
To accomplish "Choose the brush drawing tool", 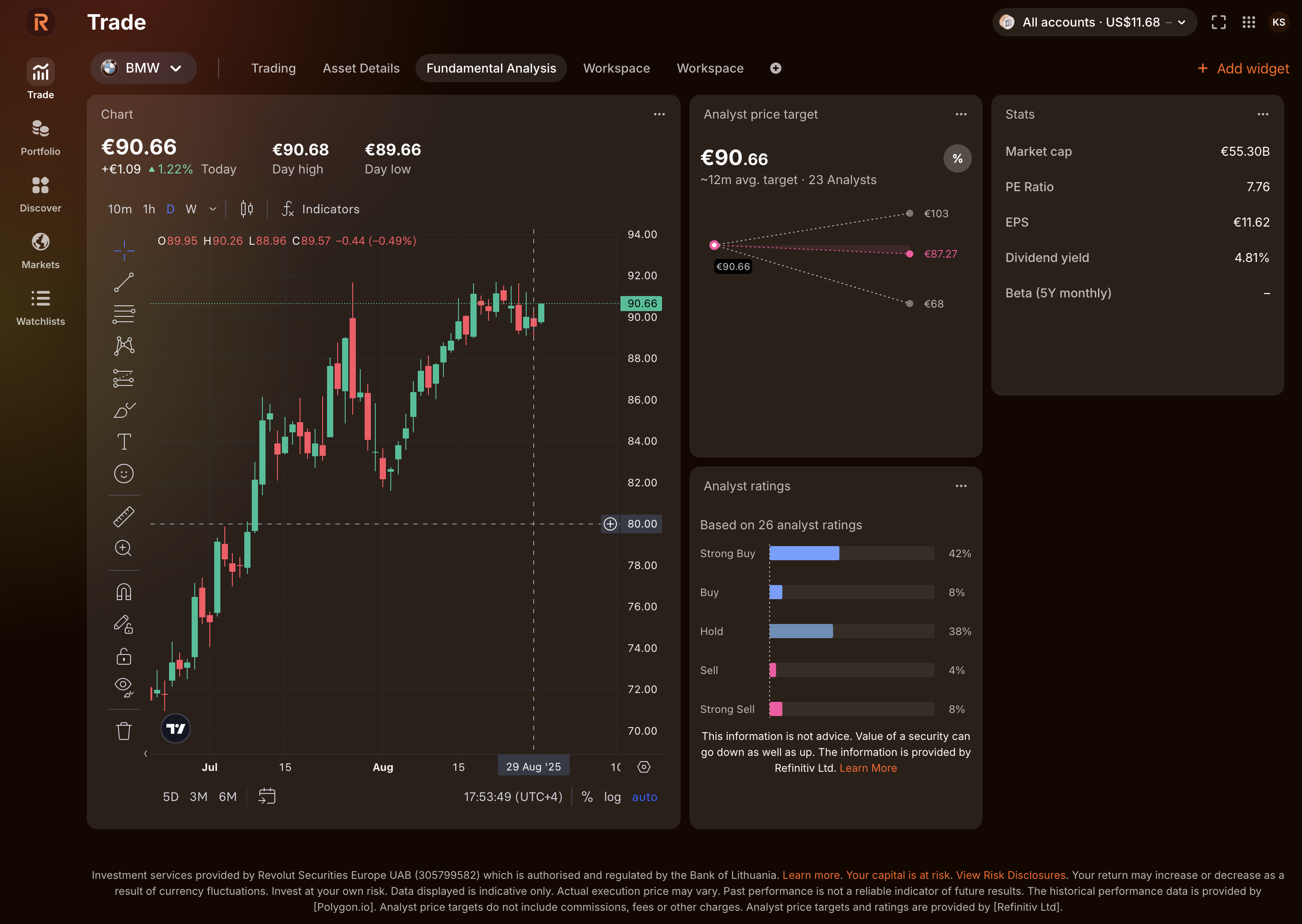I will pyautogui.click(x=123, y=410).
